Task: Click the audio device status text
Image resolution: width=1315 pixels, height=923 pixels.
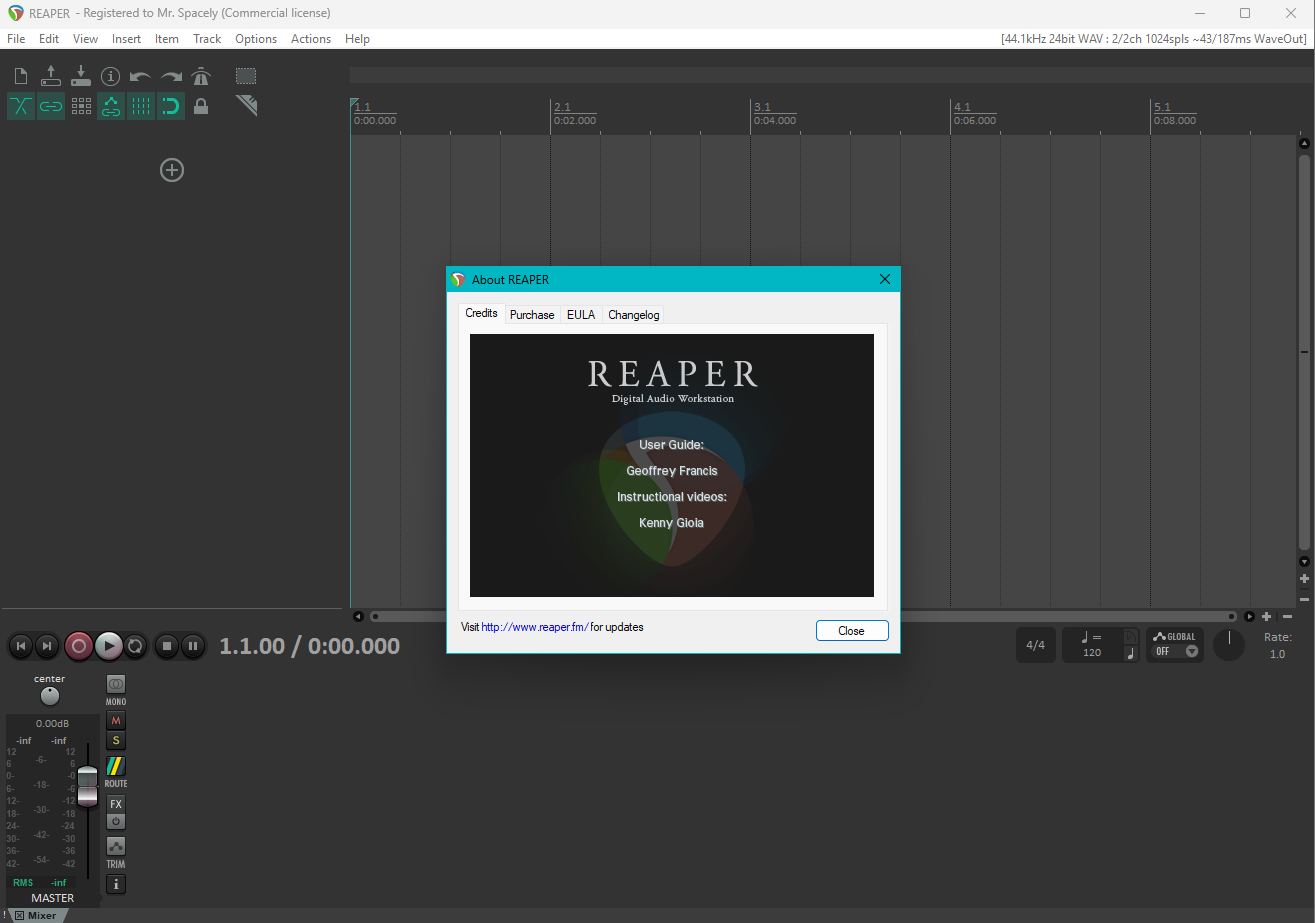Action: pyautogui.click(x=1154, y=39)
